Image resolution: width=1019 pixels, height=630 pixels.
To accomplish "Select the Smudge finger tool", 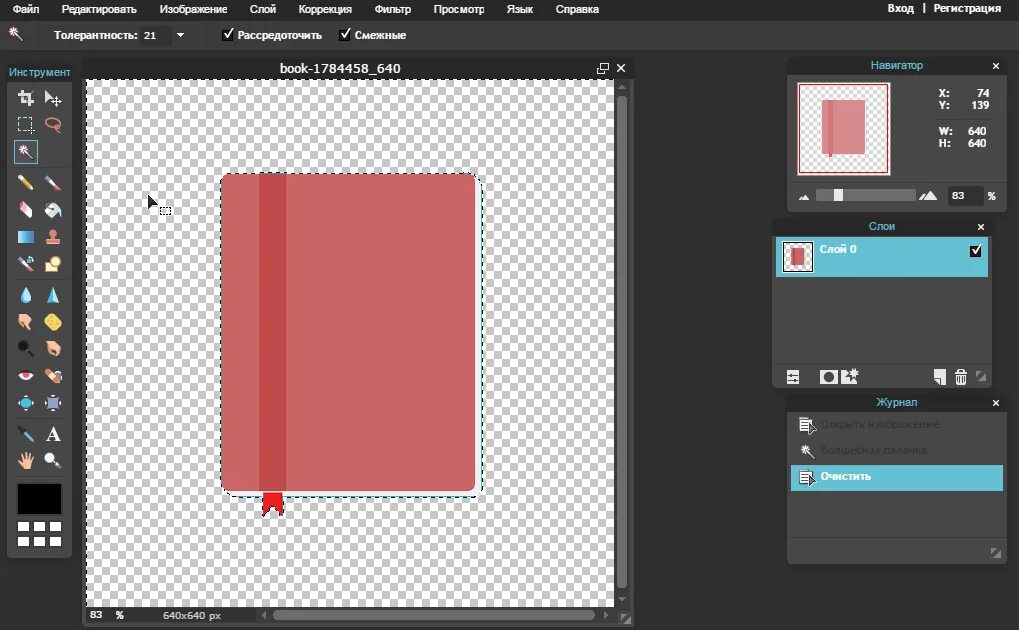I will point(25,322).
